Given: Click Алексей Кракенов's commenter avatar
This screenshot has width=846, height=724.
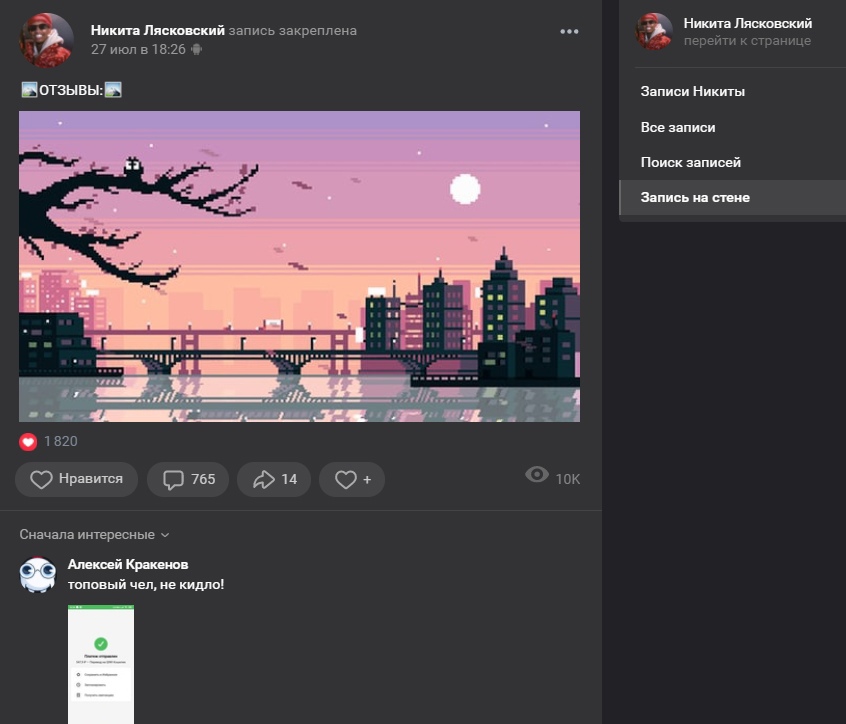Looking at the screenshot, I should [38, 575].
